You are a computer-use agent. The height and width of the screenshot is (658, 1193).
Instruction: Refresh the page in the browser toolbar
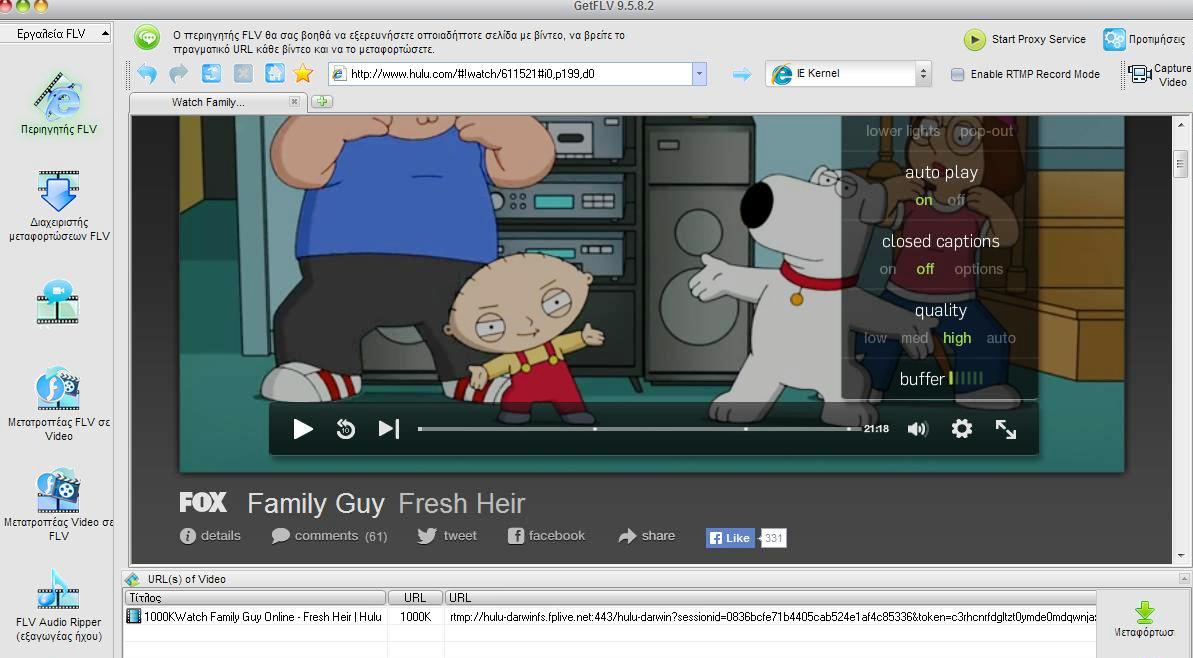coord(211,73)
